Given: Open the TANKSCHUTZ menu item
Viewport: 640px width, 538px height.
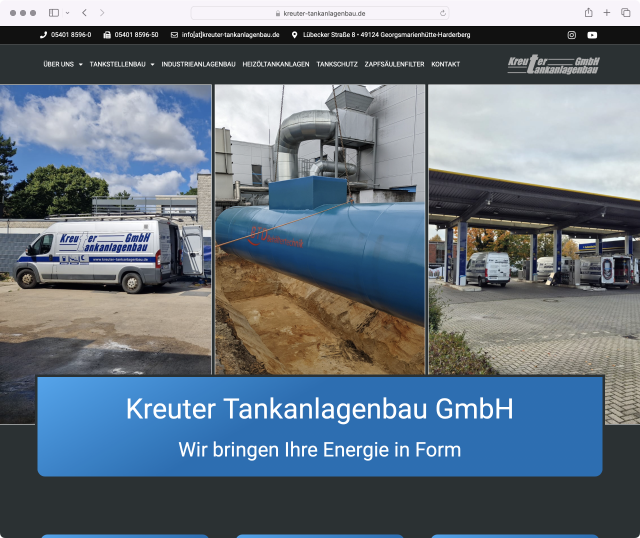Looking at the screenshot, I should [337, 64].
